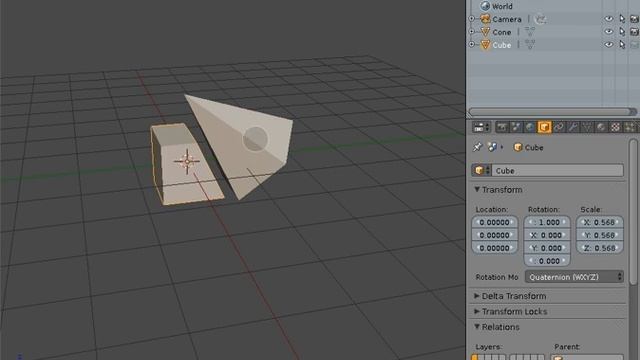Toggle Cone renderability icon in outliner
This screenshot has height=360, width=640.
(x=635, y=31)
